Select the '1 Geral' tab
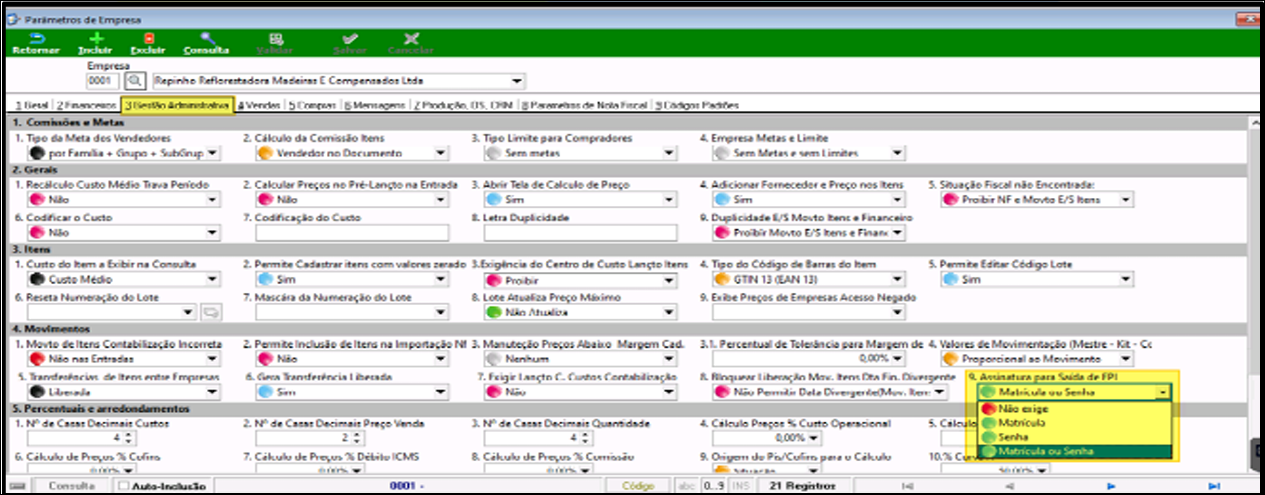This screenshot has height=495, width=1265. pos(30,104)
